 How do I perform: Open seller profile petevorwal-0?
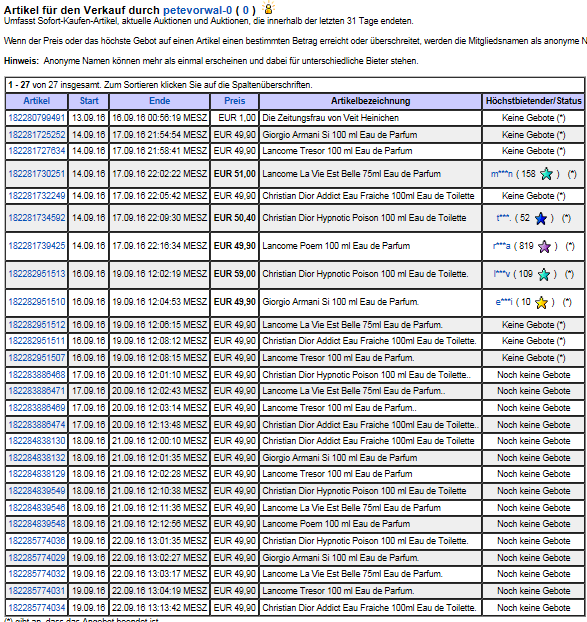coord(198,10)
